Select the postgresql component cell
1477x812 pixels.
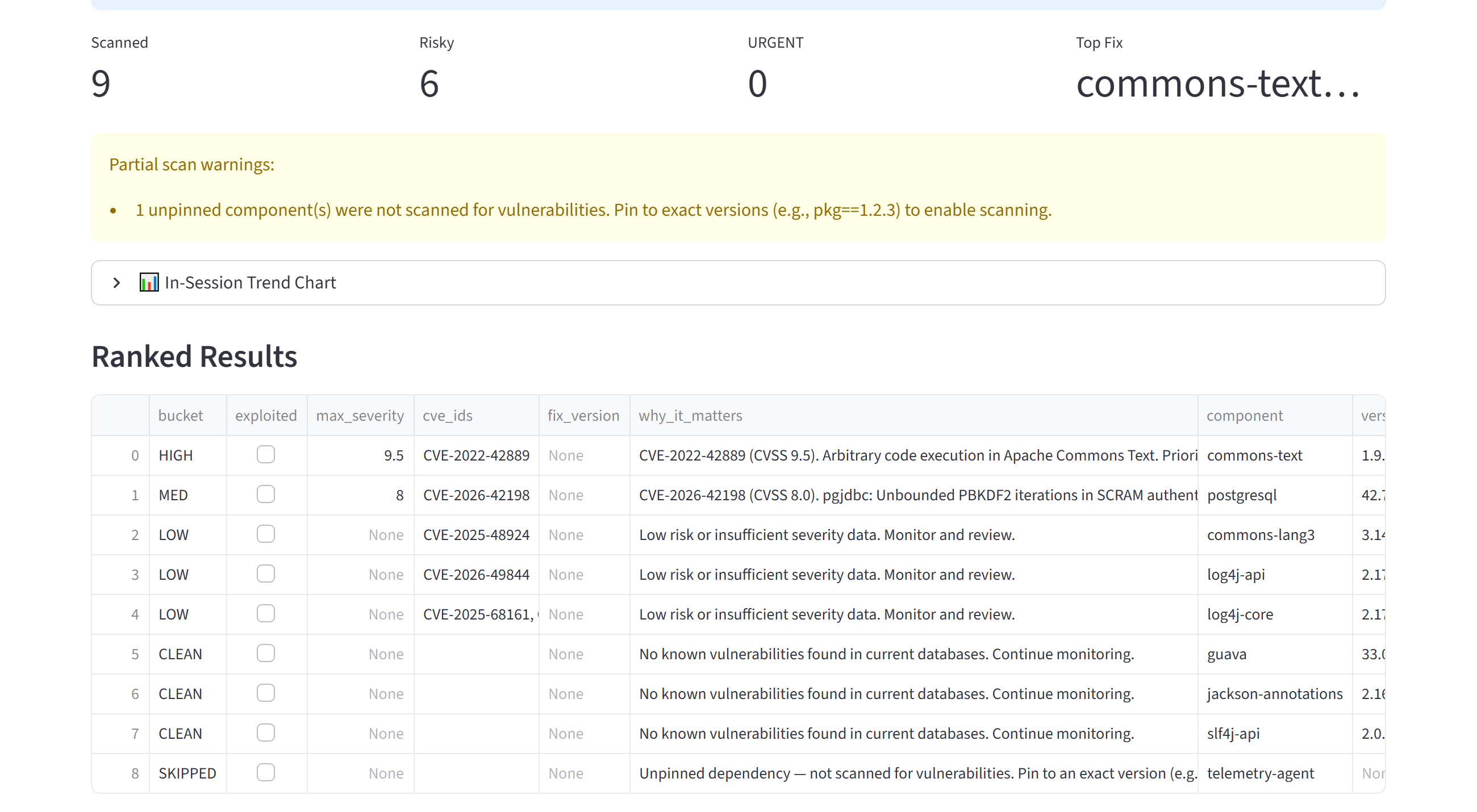(1275, 495)
